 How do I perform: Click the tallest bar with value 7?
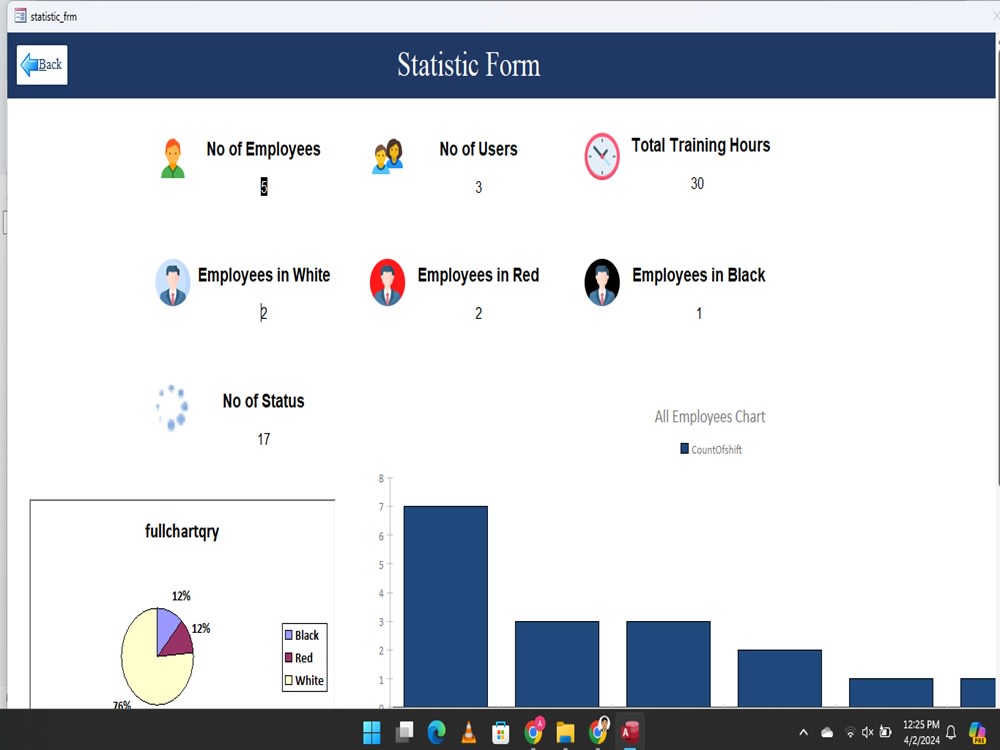coord(446,607)
